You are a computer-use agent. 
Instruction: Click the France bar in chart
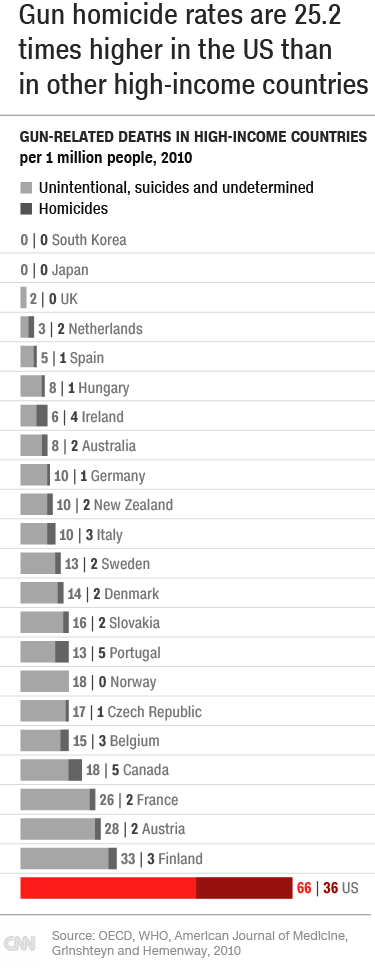pos(57,799)
